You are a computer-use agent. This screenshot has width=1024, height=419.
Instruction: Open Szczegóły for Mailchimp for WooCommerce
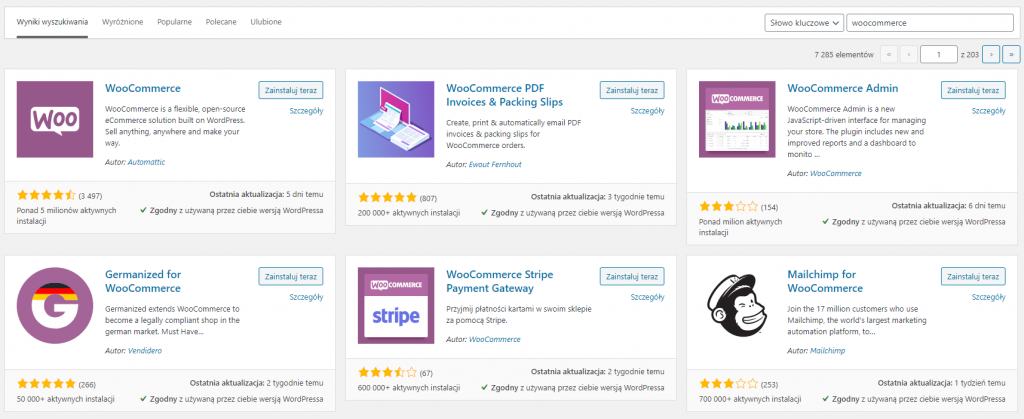coord(989,297)
